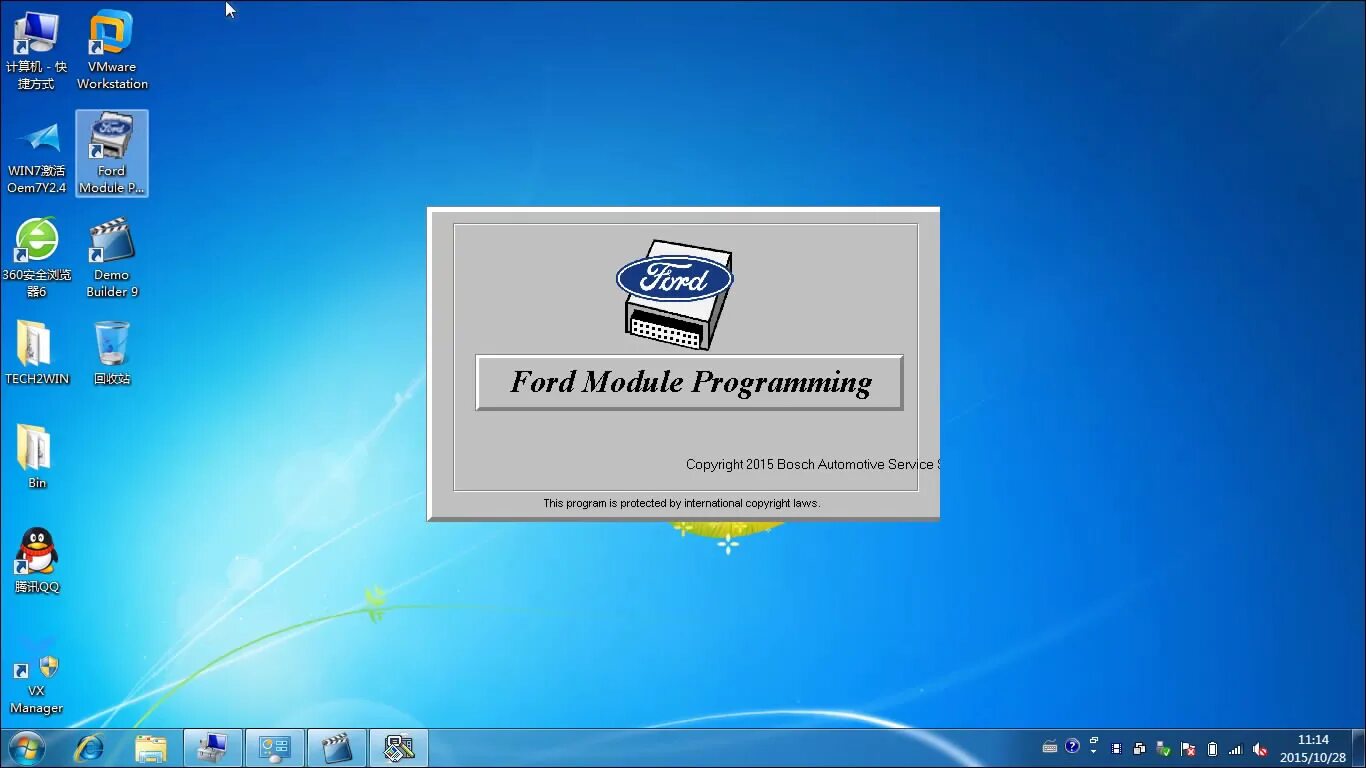Viewport: 1366px width, 768px height.
Task: Launch Internet Explorer from the taskbar
Action: (x=89, y=748)
